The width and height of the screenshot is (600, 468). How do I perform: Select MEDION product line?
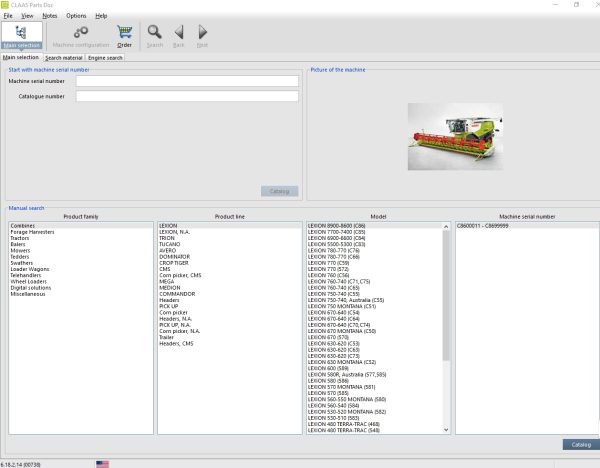pos(230,288)
